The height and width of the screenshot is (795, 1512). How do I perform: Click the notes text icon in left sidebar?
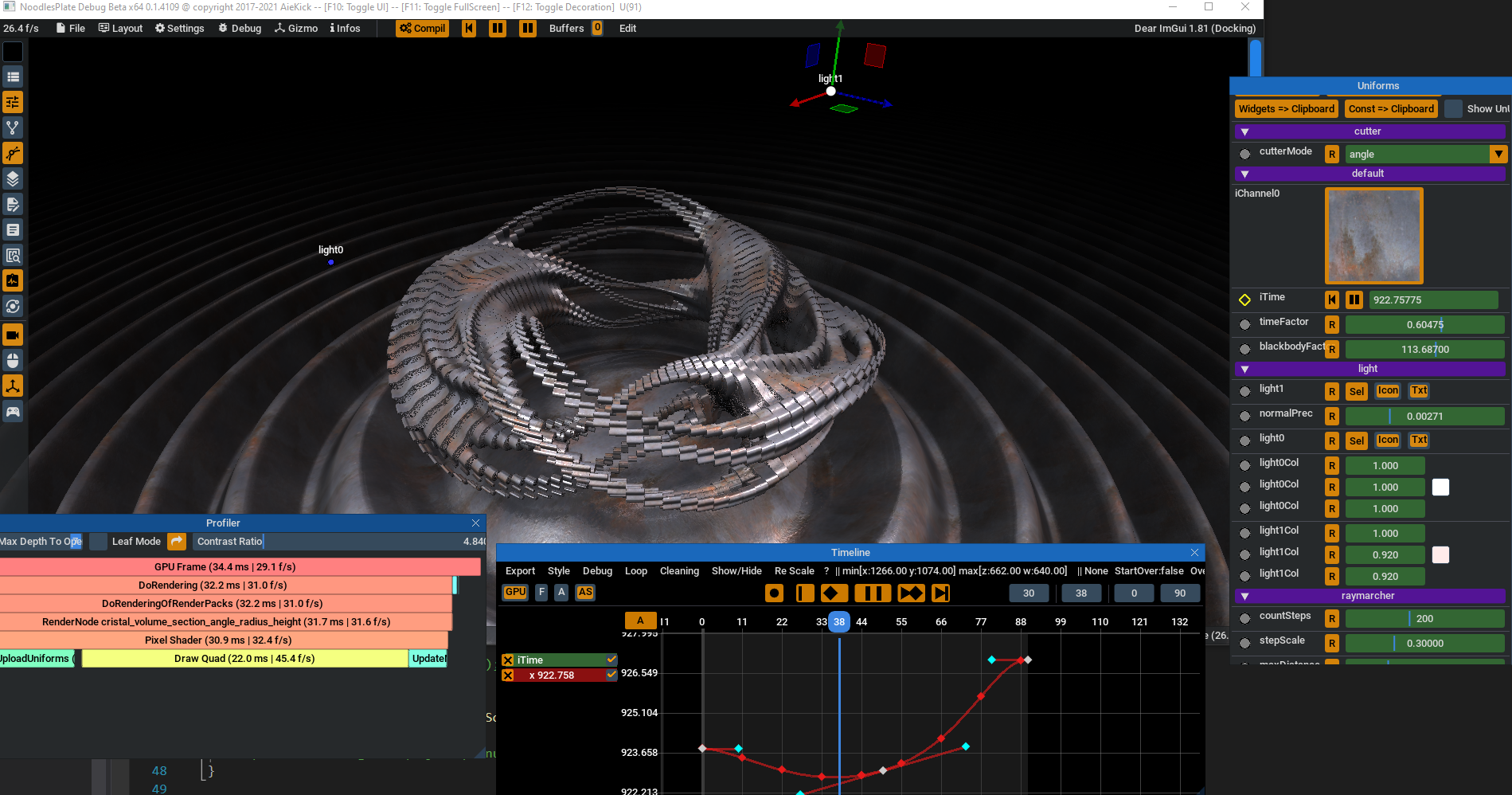point(13,230)
